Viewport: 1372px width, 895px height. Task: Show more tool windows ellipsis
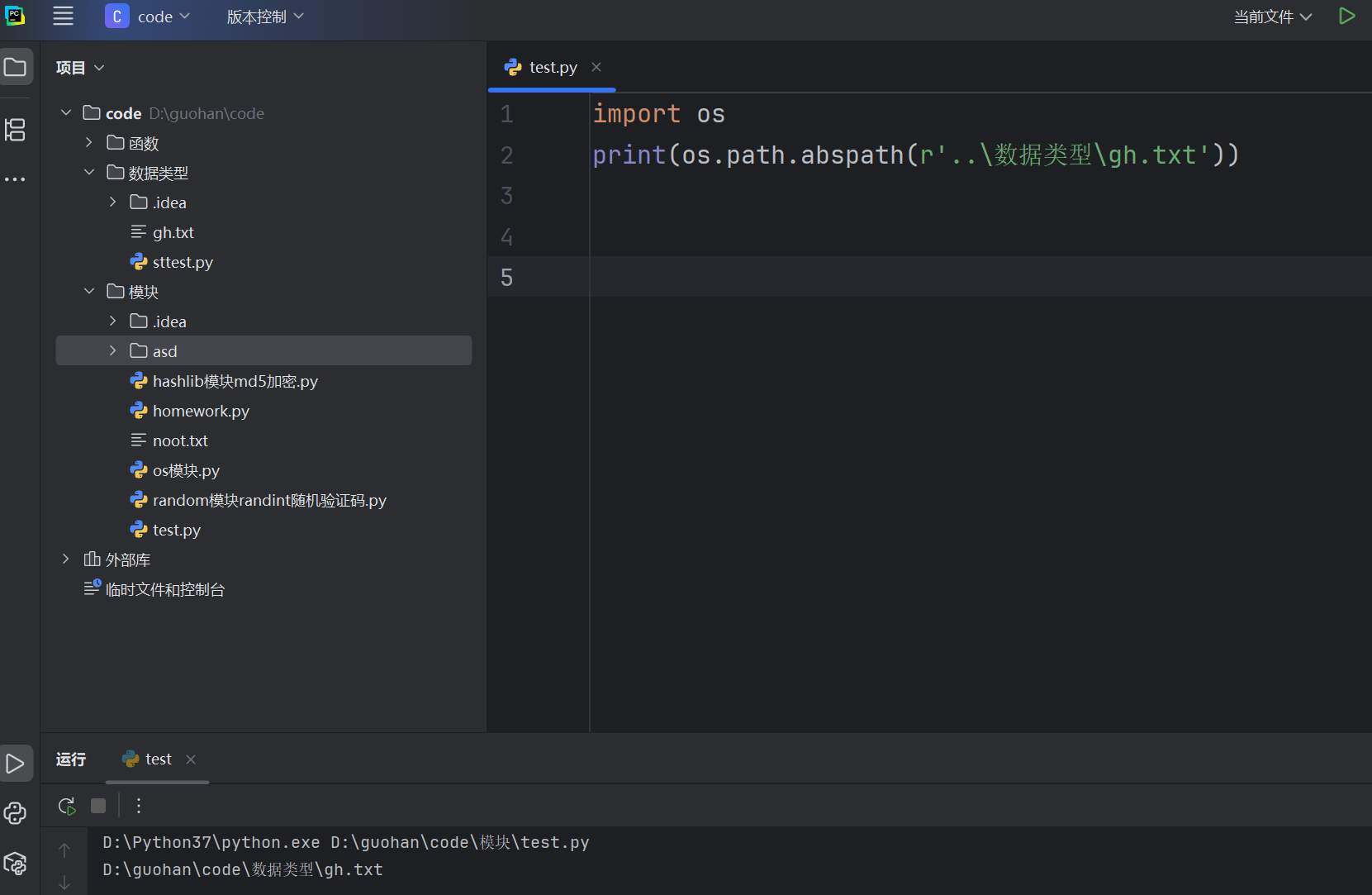(16, 179)
